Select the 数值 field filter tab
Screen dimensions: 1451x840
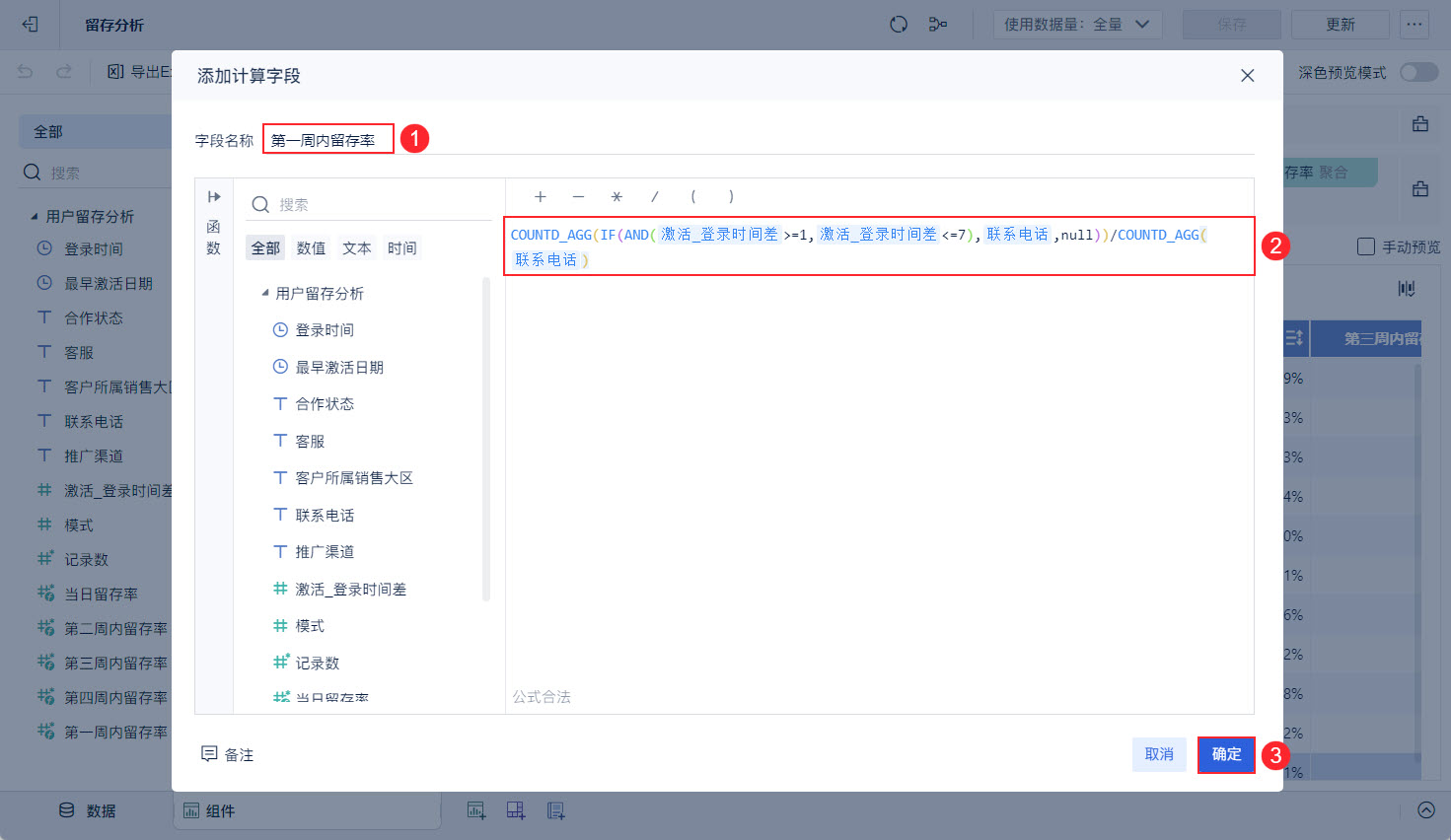click(311, 248)
